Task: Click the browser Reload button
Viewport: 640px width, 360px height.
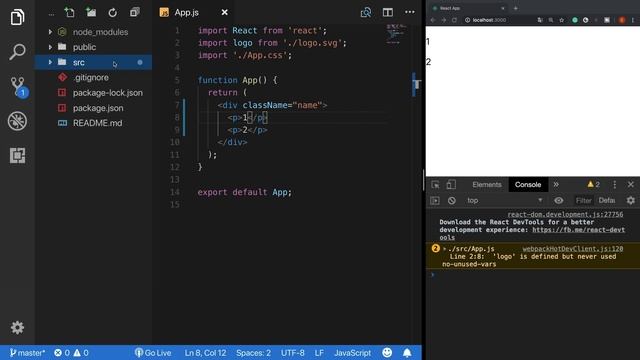Action: pyautogui.click(x=454, y=20)
